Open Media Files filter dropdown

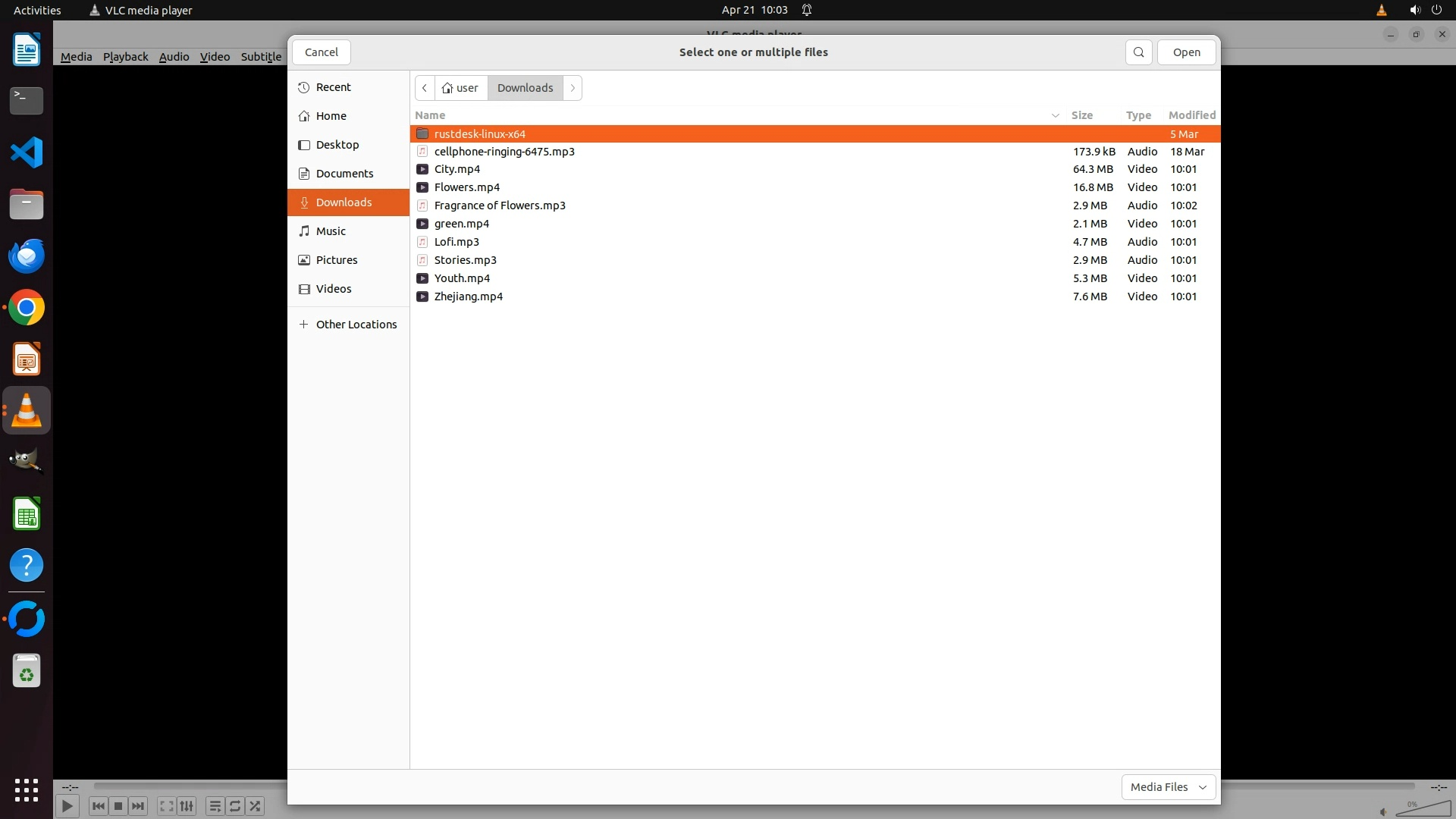(1168, 787)
